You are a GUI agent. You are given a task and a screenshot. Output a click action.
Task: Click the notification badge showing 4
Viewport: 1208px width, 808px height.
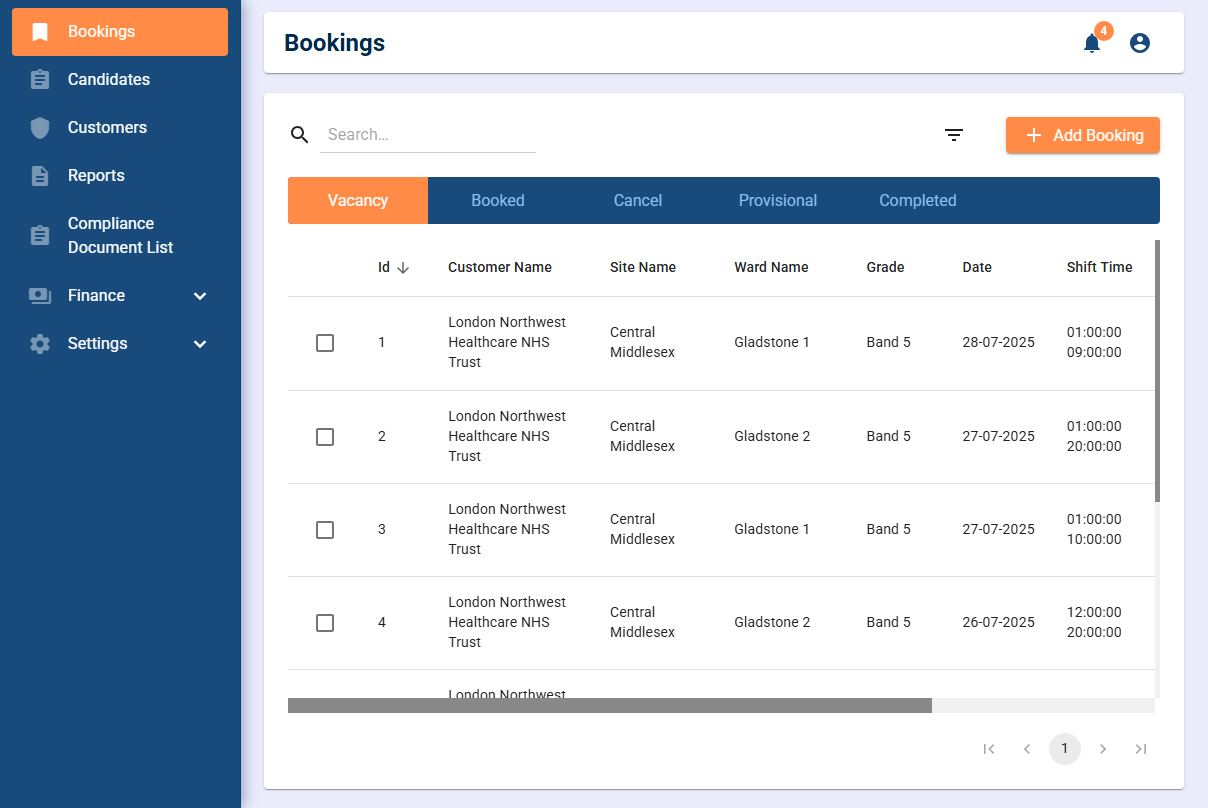(1104, 31)
